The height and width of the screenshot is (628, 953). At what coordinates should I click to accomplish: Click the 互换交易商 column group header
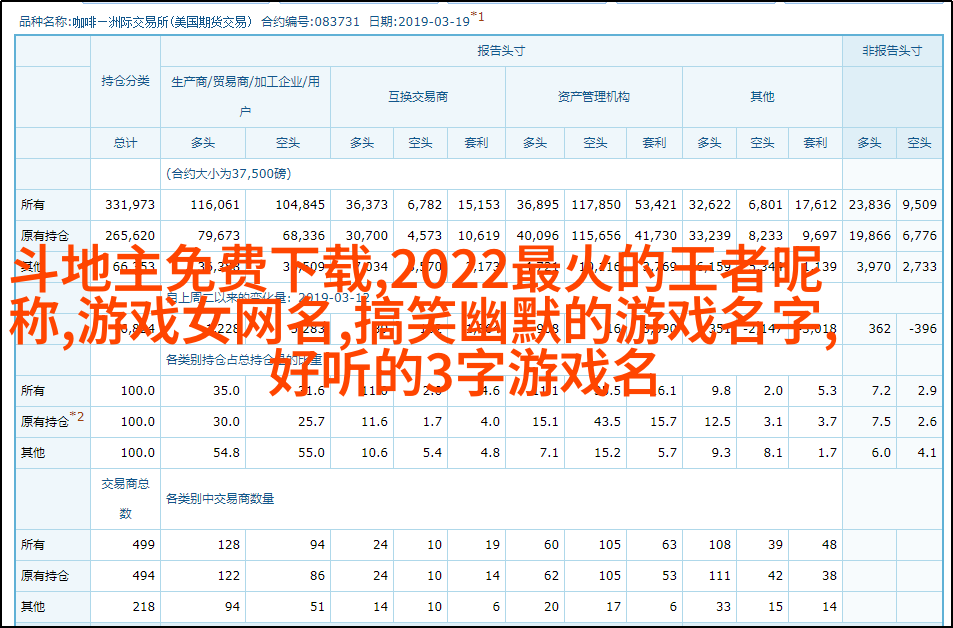click(418, 97)
